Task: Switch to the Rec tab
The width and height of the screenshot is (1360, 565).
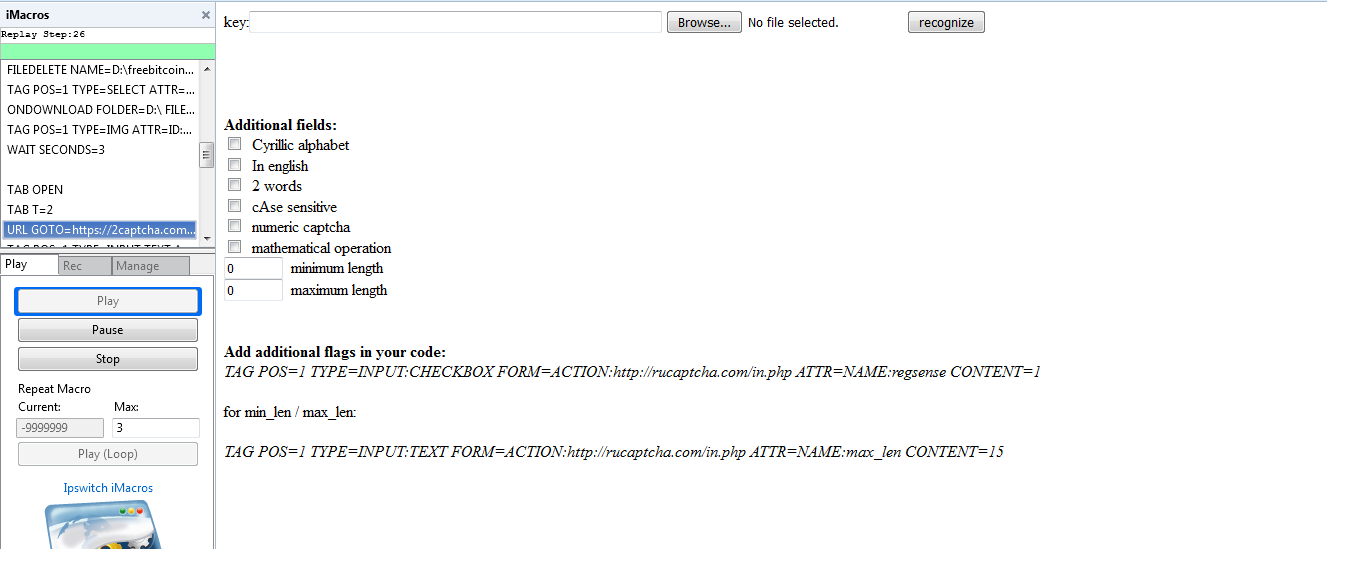Action: pyautogui.click(x=84, y=266)
